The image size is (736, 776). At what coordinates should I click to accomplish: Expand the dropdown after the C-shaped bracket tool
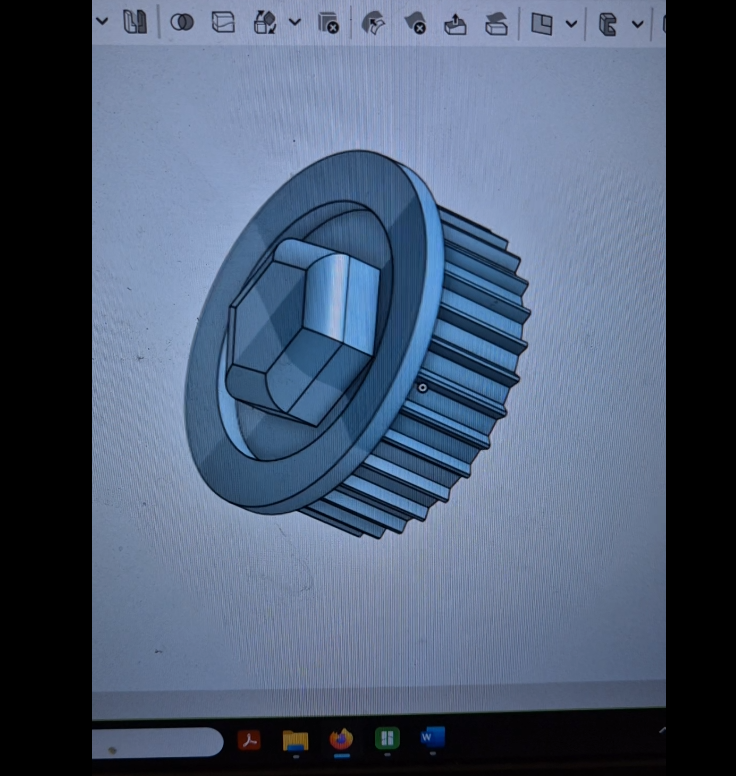click(x=637, y=23)
